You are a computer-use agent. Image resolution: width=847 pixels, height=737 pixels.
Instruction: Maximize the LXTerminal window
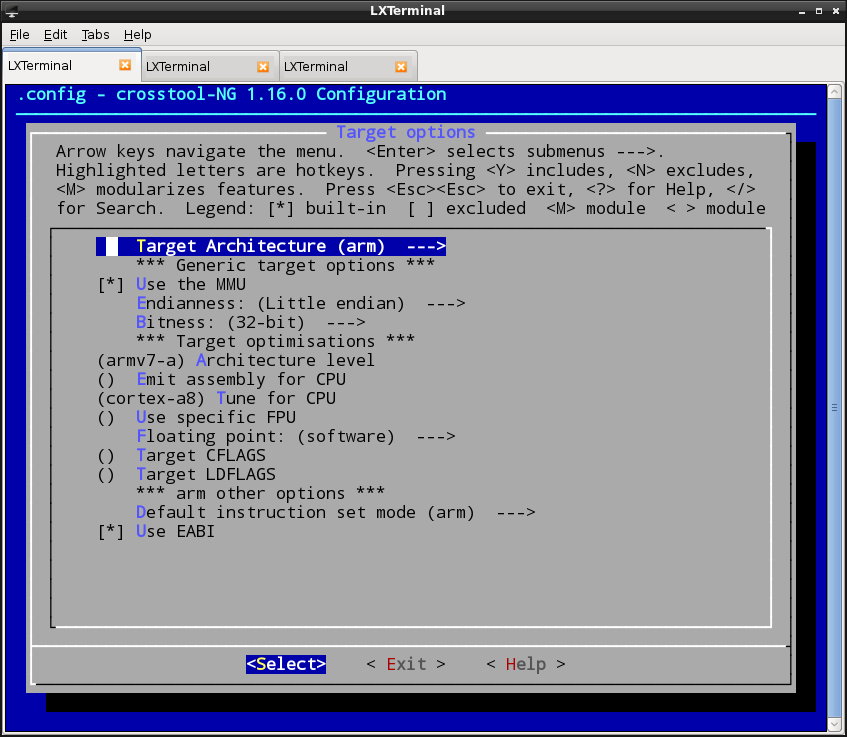coord(819,11)
